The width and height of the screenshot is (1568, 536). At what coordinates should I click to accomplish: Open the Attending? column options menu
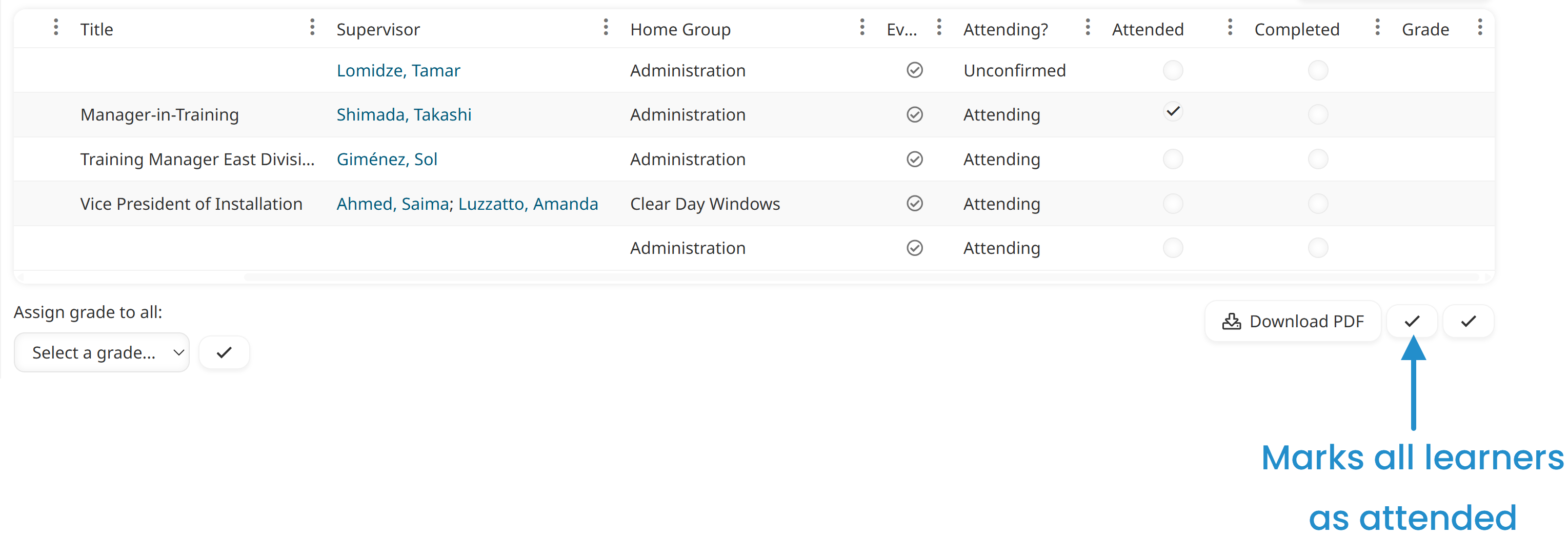click(x=1087, y=27)
